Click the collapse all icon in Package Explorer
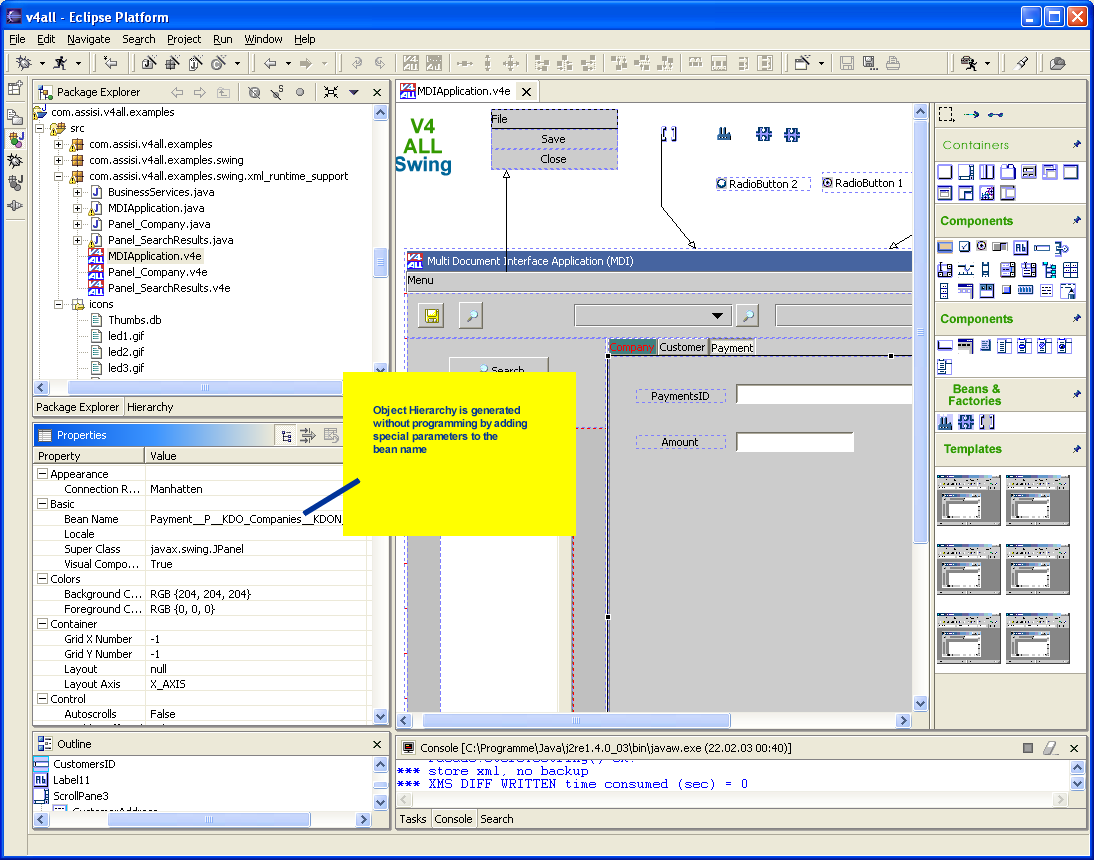 333,92
